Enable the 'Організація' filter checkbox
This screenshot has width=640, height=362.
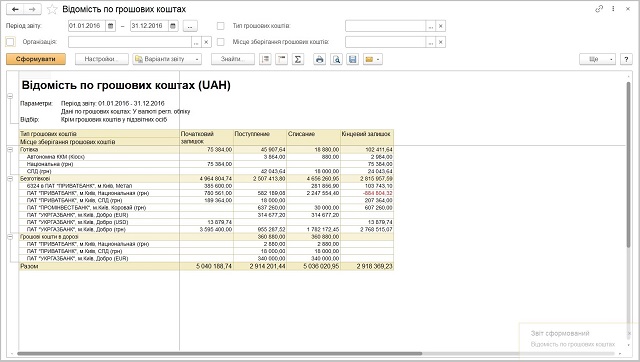coord(11,42)
